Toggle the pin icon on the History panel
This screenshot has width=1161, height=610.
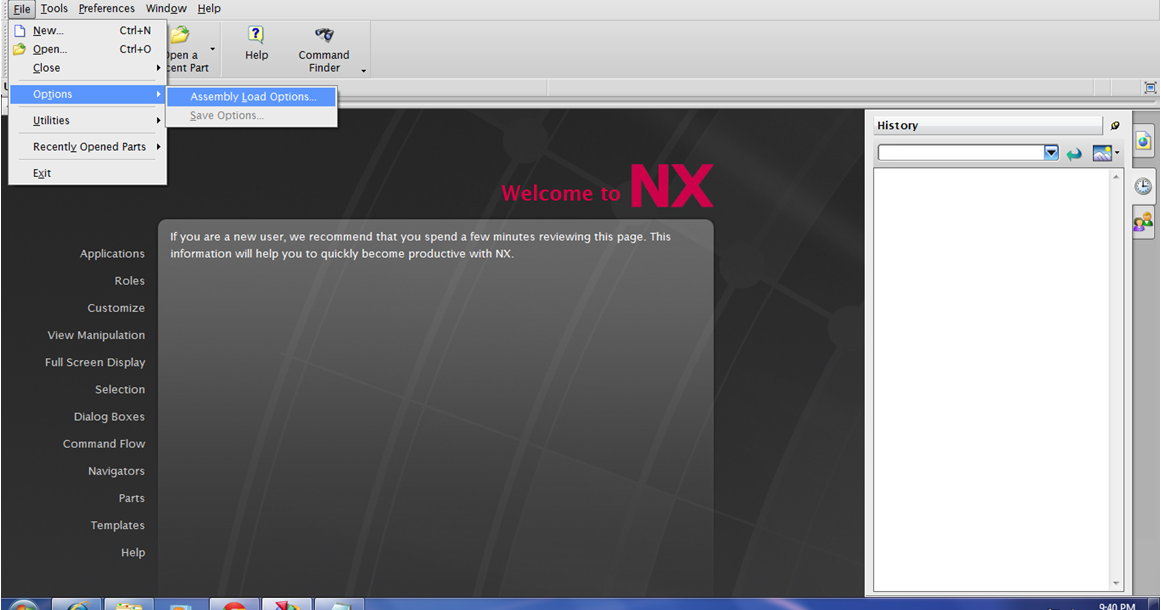[1114, 125]
